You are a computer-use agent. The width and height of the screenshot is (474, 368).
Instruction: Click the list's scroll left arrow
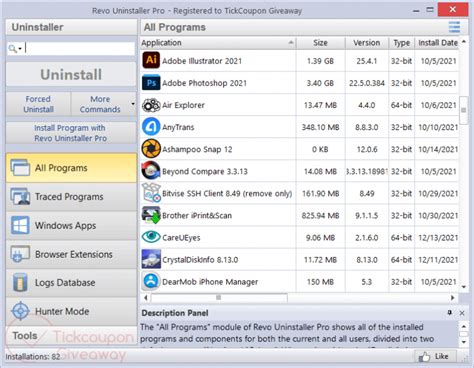[x=146, y=297]
